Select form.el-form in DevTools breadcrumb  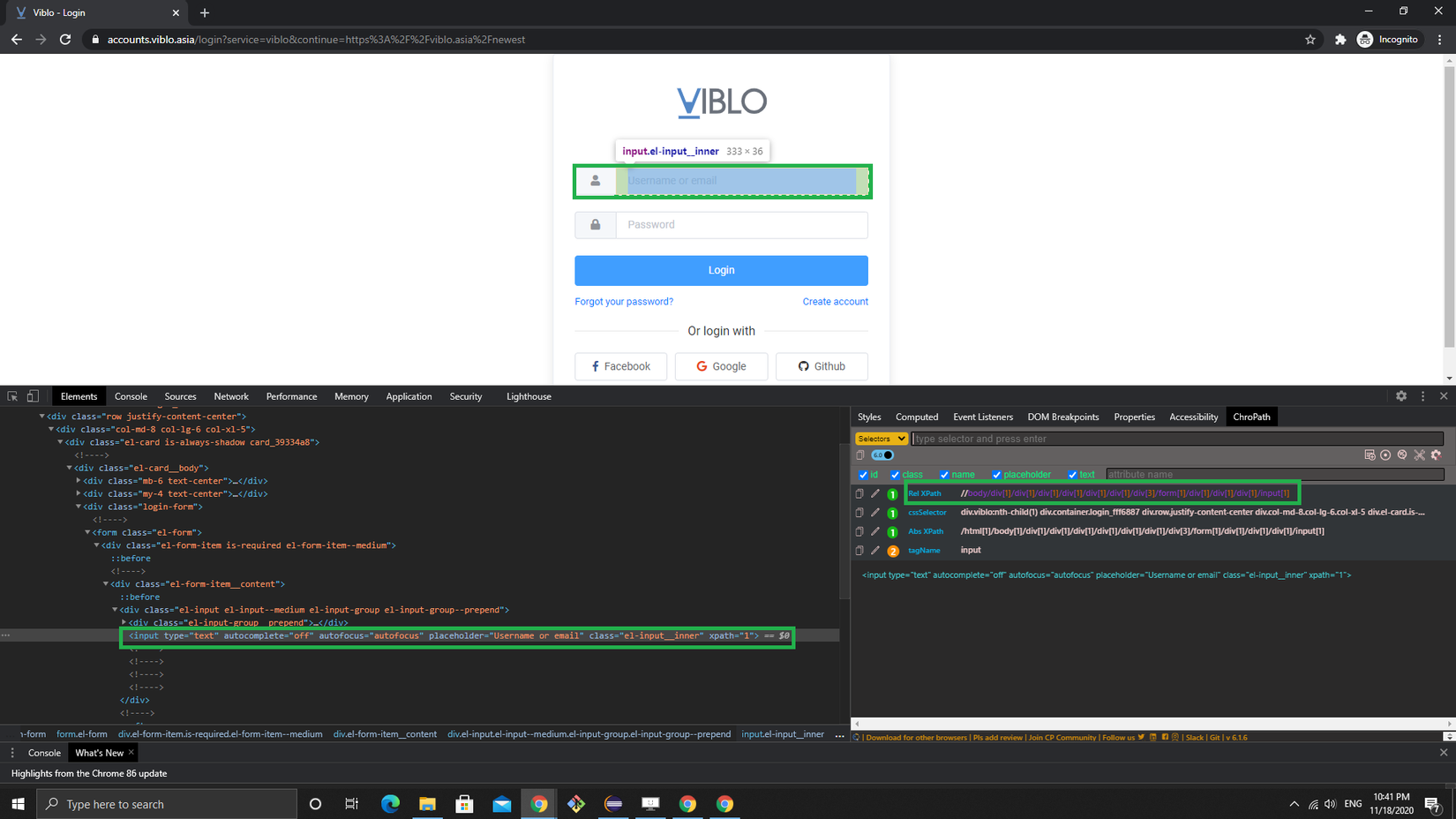pyautogui.click(x=82, y=734)
